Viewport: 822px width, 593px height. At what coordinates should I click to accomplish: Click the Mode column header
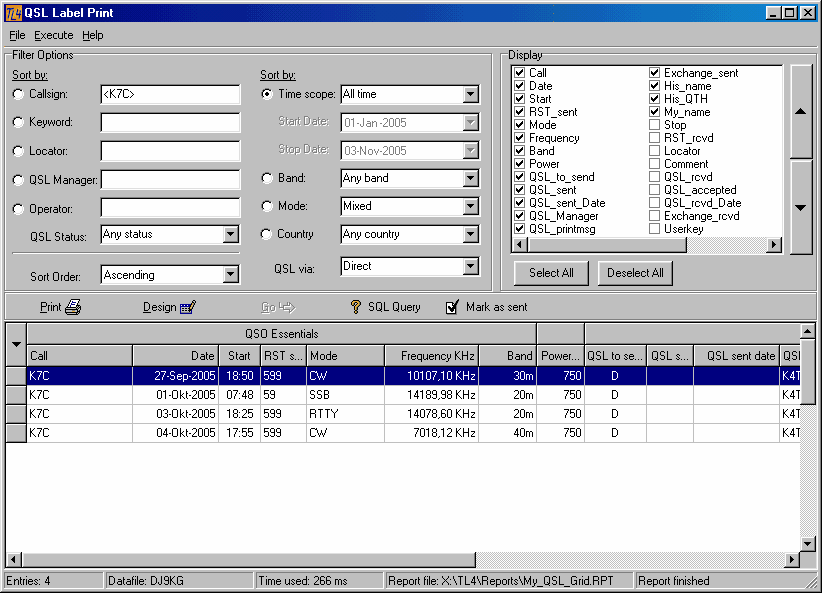tap(346, 356)
